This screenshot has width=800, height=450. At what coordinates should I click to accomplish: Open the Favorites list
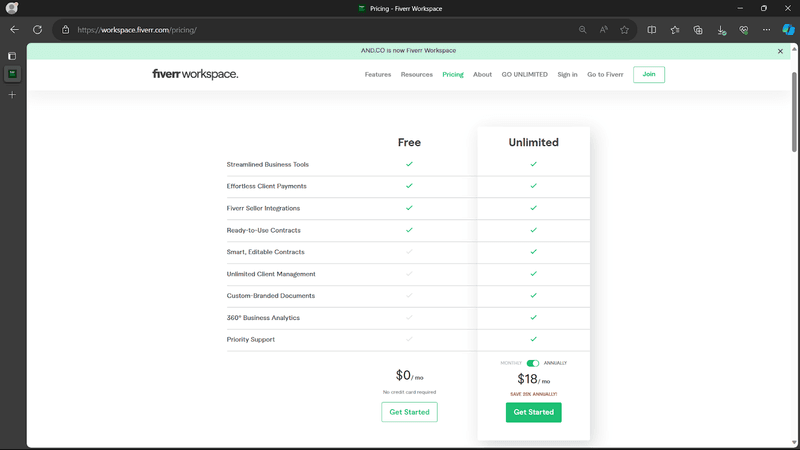click(675, 30)
